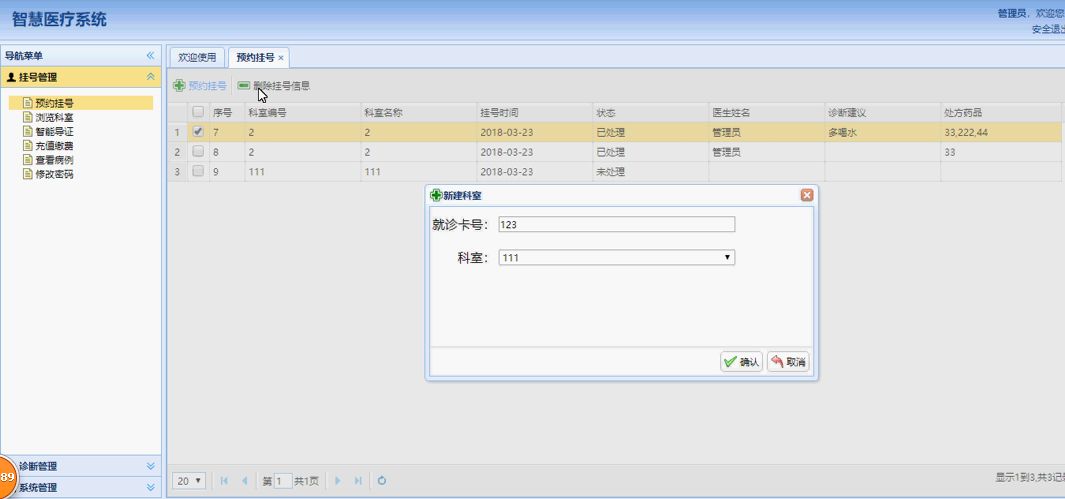This screenshot has width=1065, height=499.
Task: Close the 预约挂号 tab with x
Action: pyautogui.click(x=281, y=58)
